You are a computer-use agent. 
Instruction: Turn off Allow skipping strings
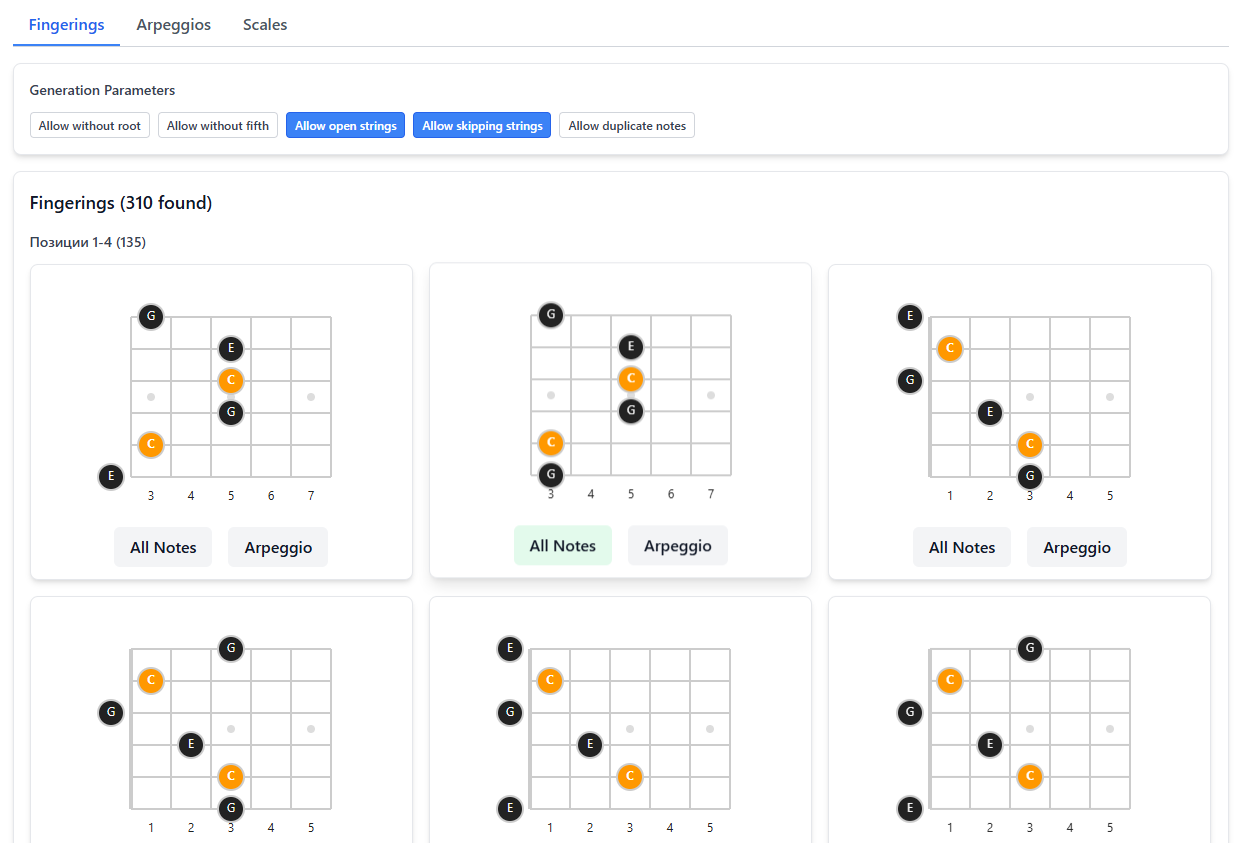coord(482,126)
